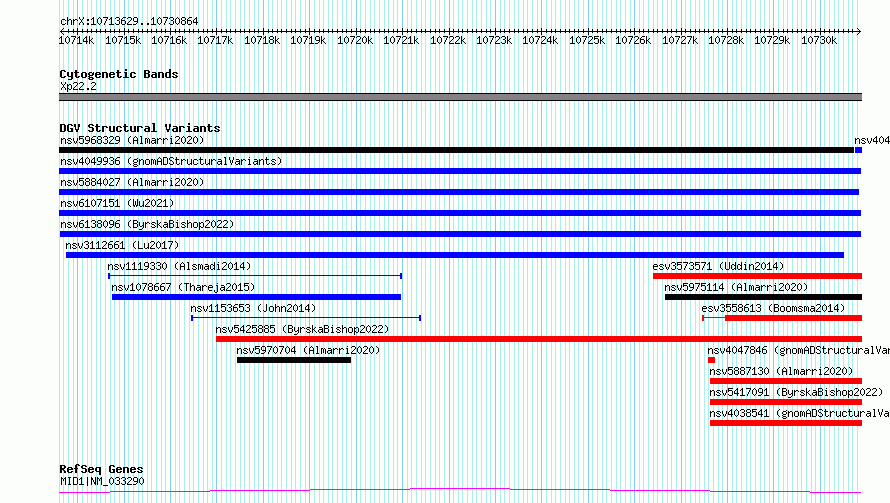Click the DGV Structural Variants track title
The width and height of the screenshot is (890, 503).
(x=140, y=128)
